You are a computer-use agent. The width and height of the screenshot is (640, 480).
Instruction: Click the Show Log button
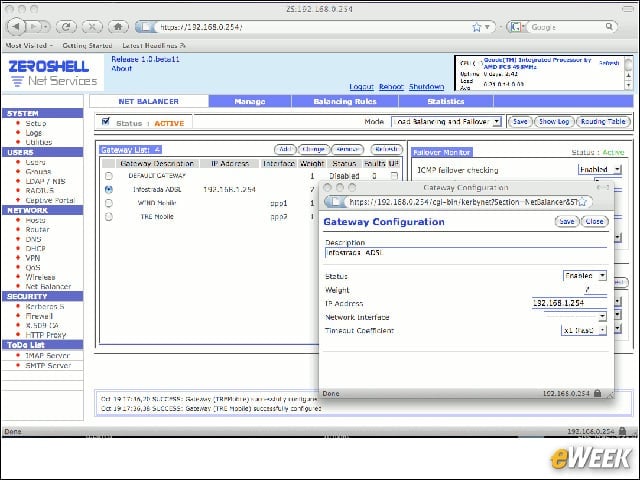tap(554, 122)
